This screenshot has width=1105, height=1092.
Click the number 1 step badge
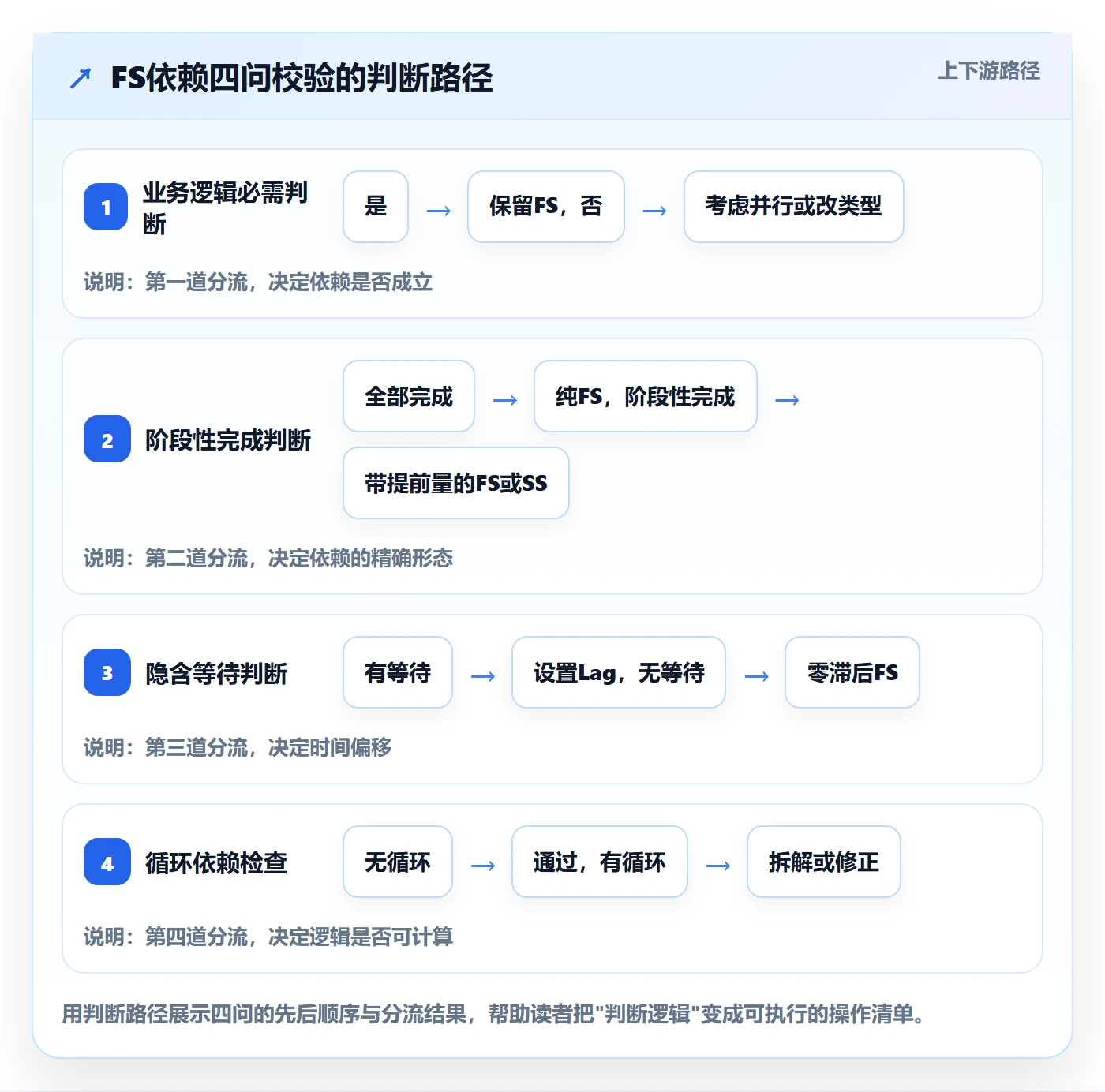tap(106, 207)
